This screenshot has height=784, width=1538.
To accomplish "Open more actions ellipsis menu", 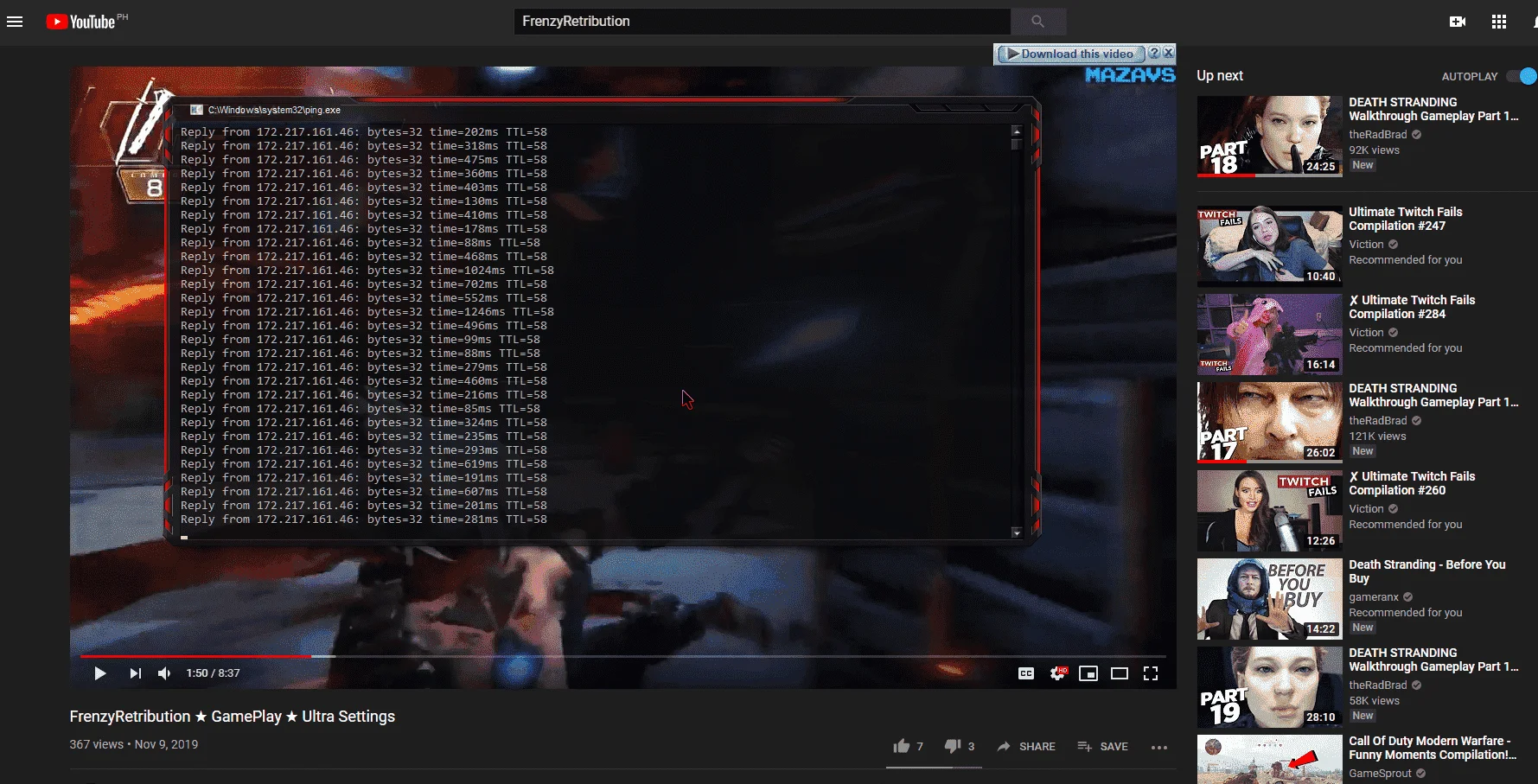I will [1159, 747].
